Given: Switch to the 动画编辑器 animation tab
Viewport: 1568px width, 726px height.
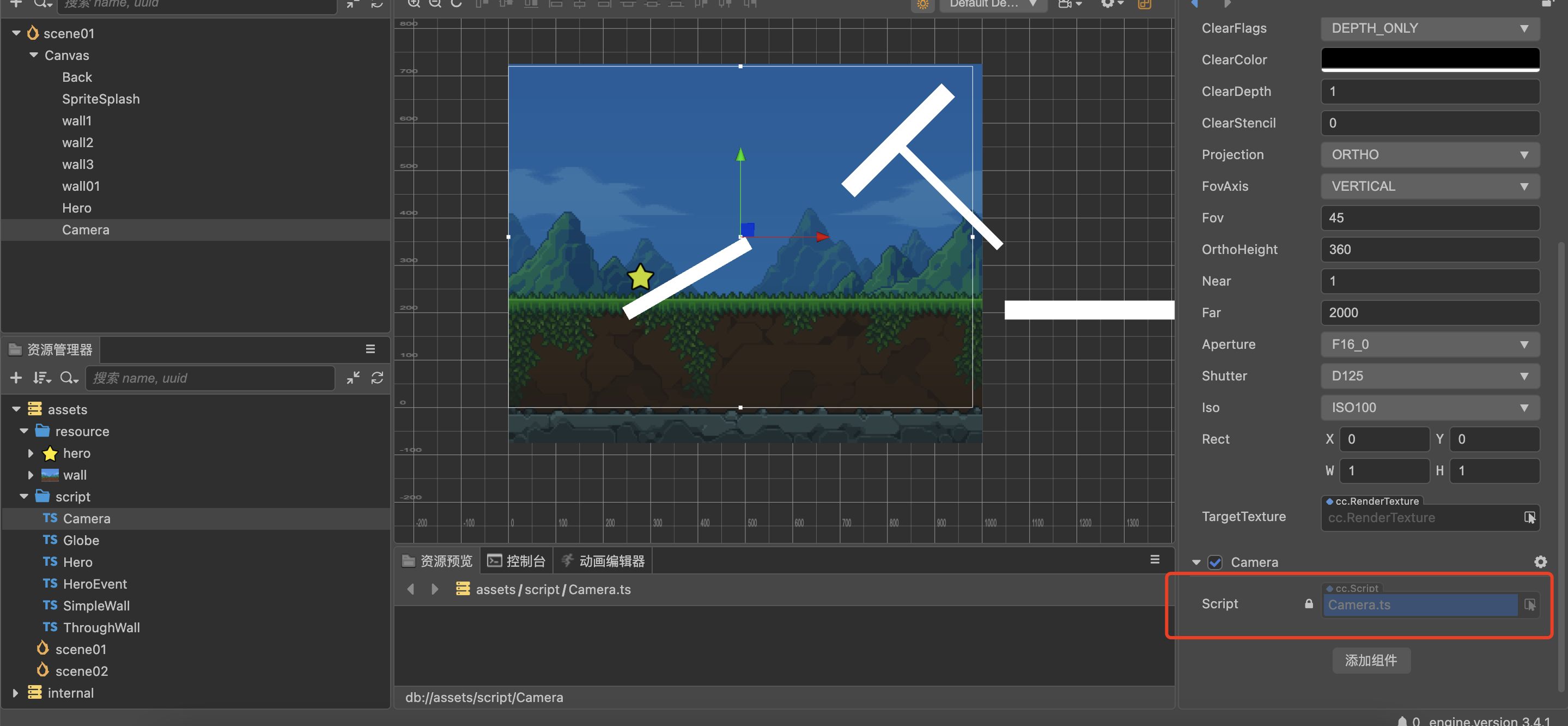Looking at the screenshot, I should (x=603, y=561).
